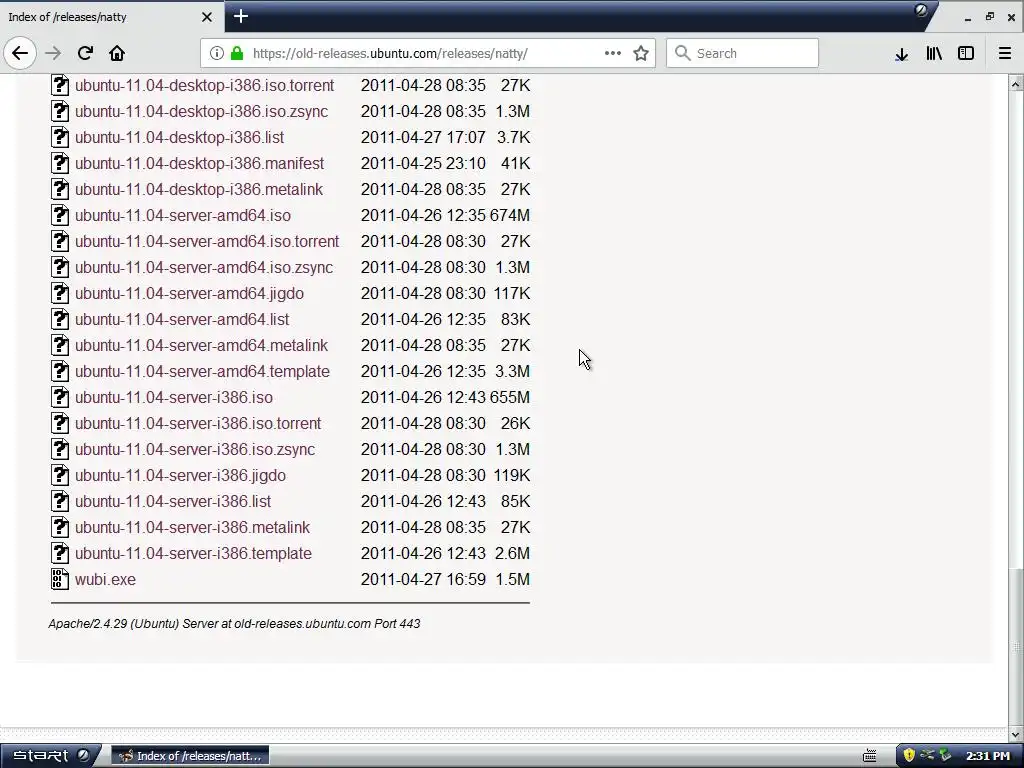Click the circular icon right of tab strip
The height and width of the screenshot is (768, 1024).
click(x=921, y=10)
